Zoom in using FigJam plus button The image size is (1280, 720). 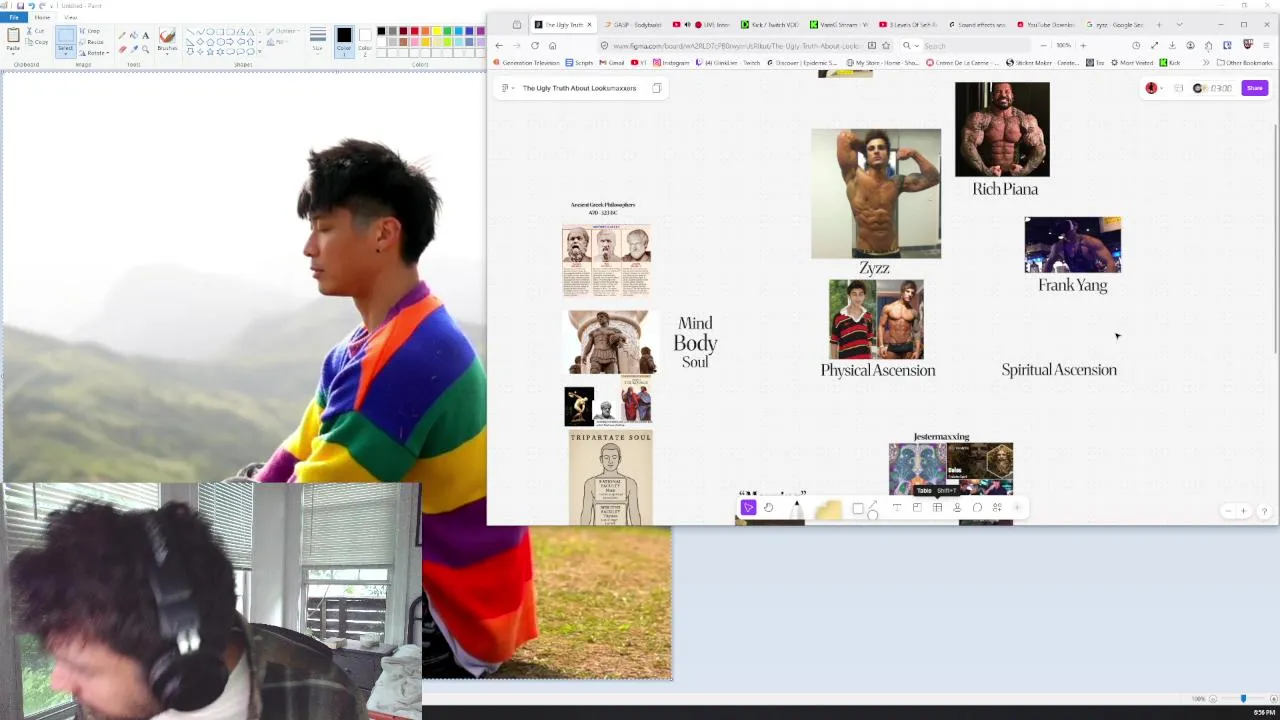[x=1244, y=511]
